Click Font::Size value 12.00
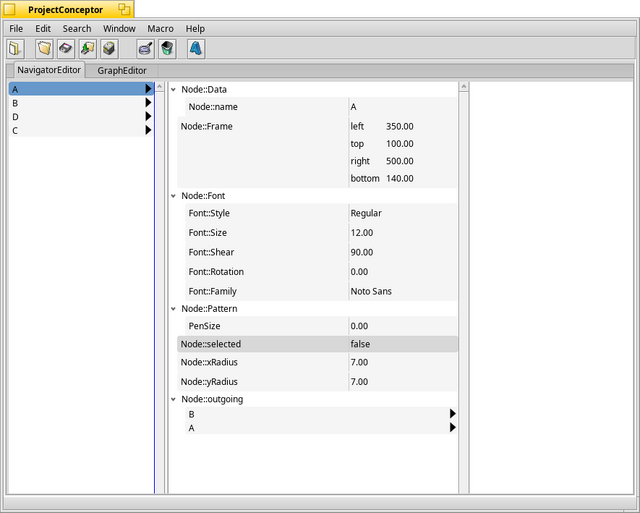Screen dimensions: 640x513 tap(362, 233)
